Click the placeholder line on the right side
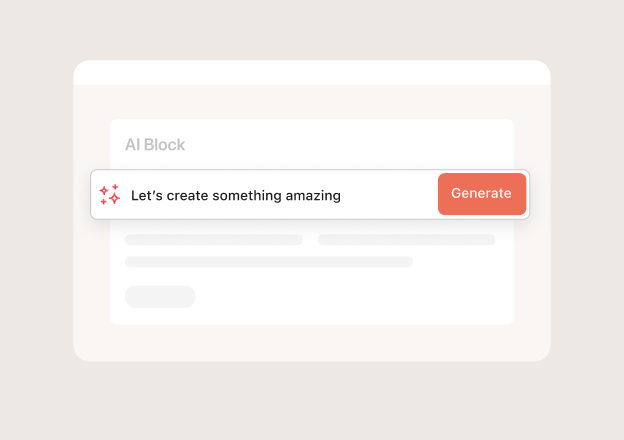624x440 pixels. (x=406, y=240)
